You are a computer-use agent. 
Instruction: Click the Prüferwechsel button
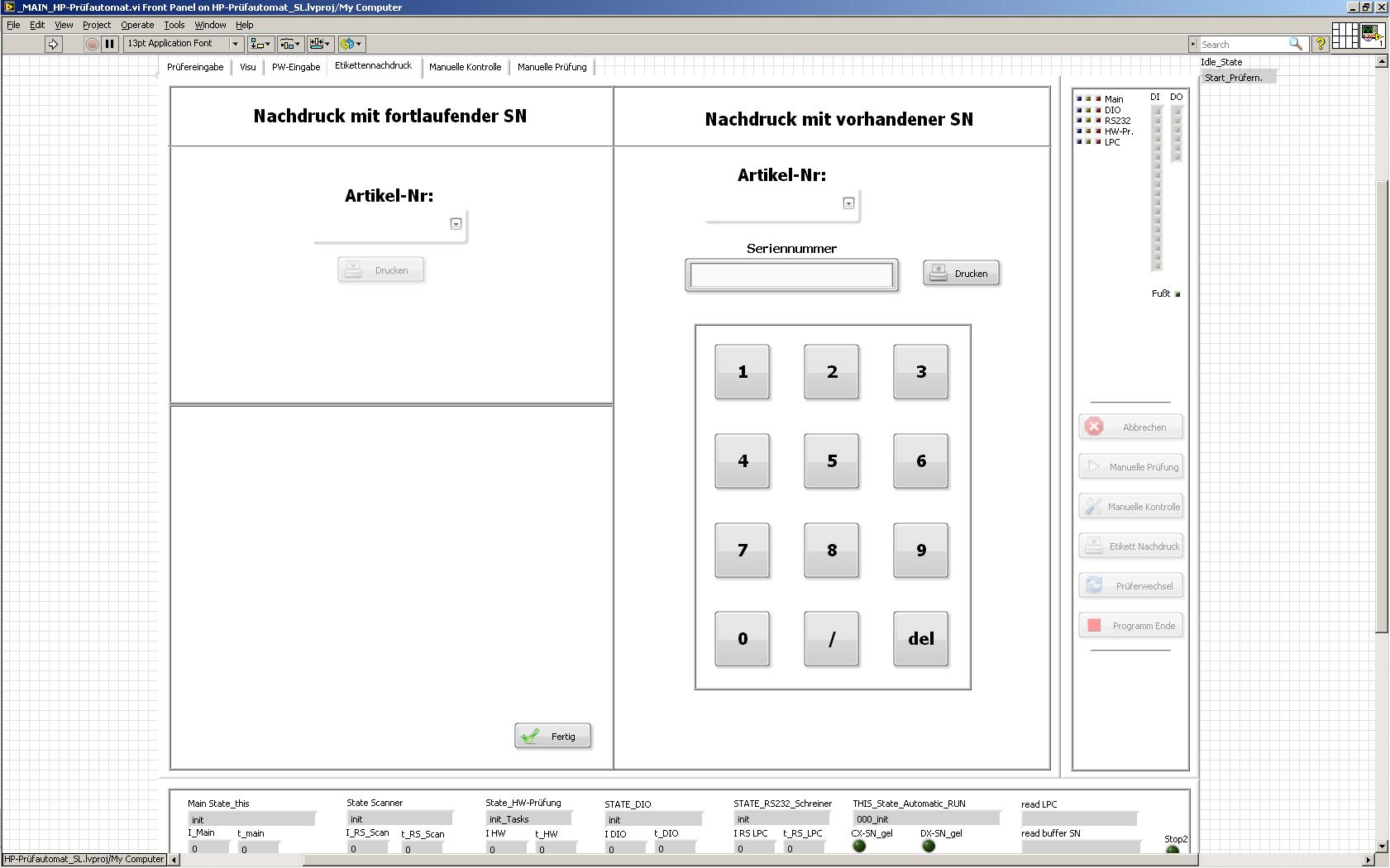pos(1131,586)
